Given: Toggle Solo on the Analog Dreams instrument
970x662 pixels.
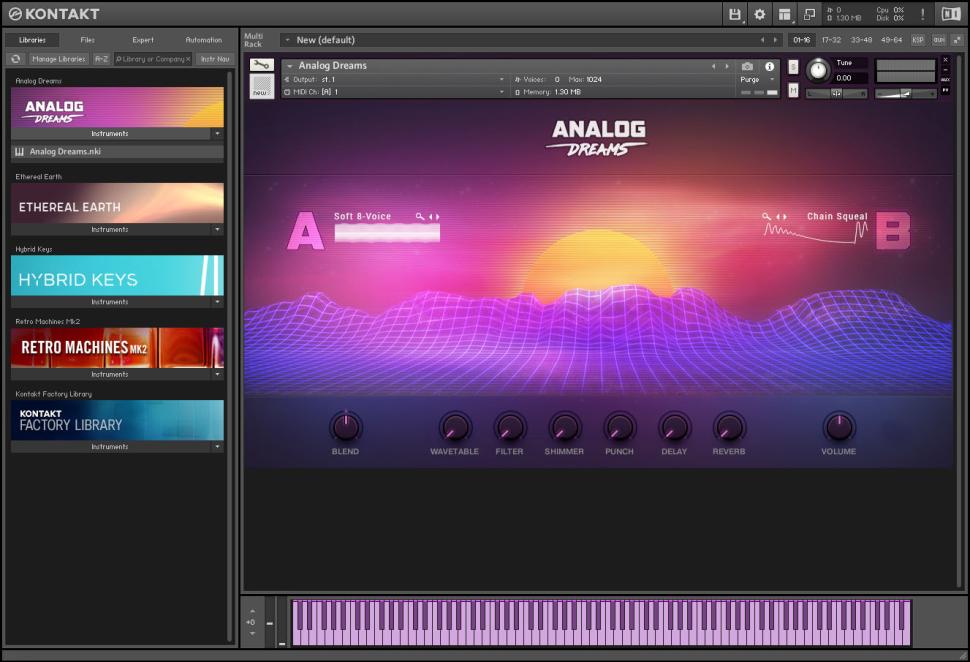Looking at the screenshot, I should 792,67.
